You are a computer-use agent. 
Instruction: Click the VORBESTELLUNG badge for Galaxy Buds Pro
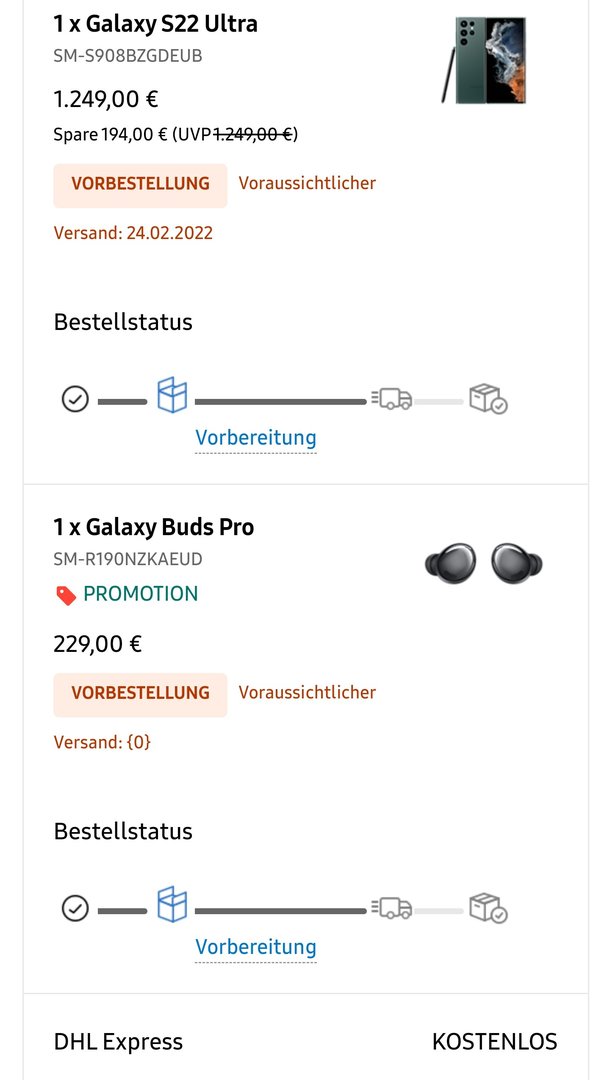(x=140, y=694)
